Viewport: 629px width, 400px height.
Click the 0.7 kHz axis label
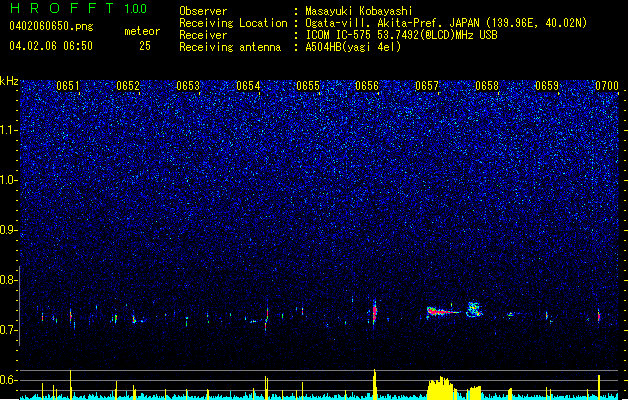pos(9,330)
